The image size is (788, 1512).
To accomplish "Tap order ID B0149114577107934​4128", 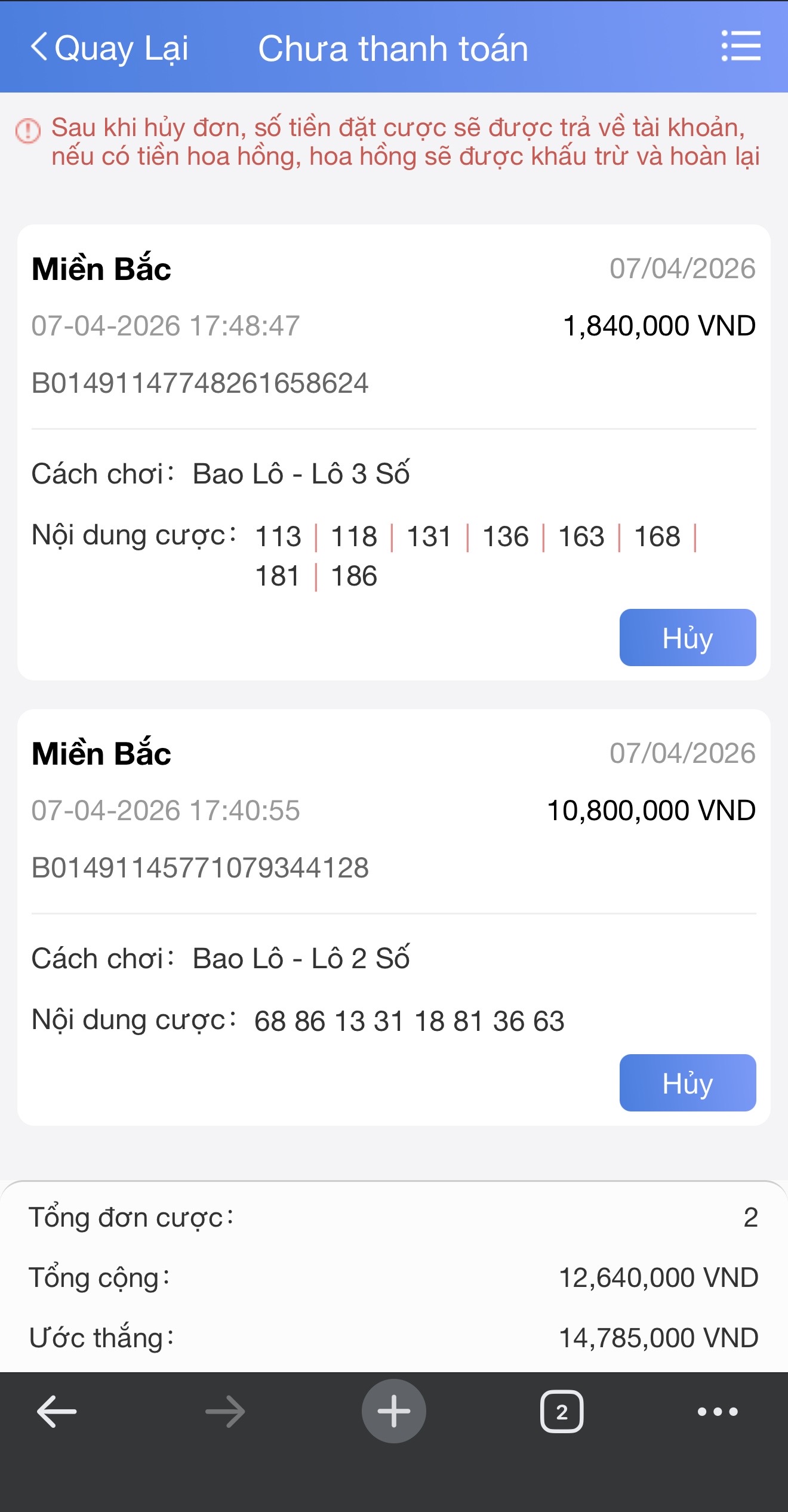I will [200, 868].
